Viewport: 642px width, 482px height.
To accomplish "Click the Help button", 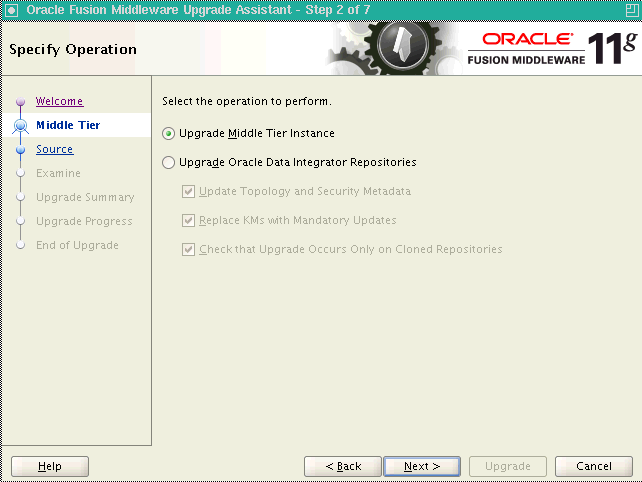I will click(x=50, y=466).
